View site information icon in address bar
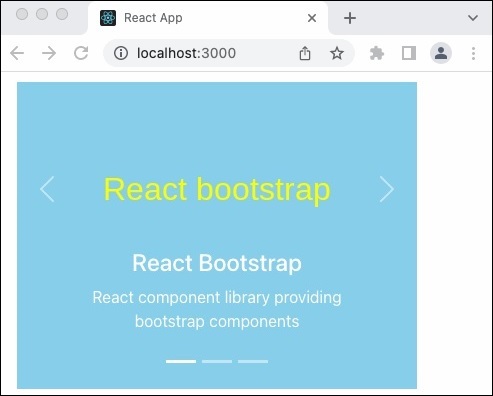The image size is (493, 396). click(121, 53)
